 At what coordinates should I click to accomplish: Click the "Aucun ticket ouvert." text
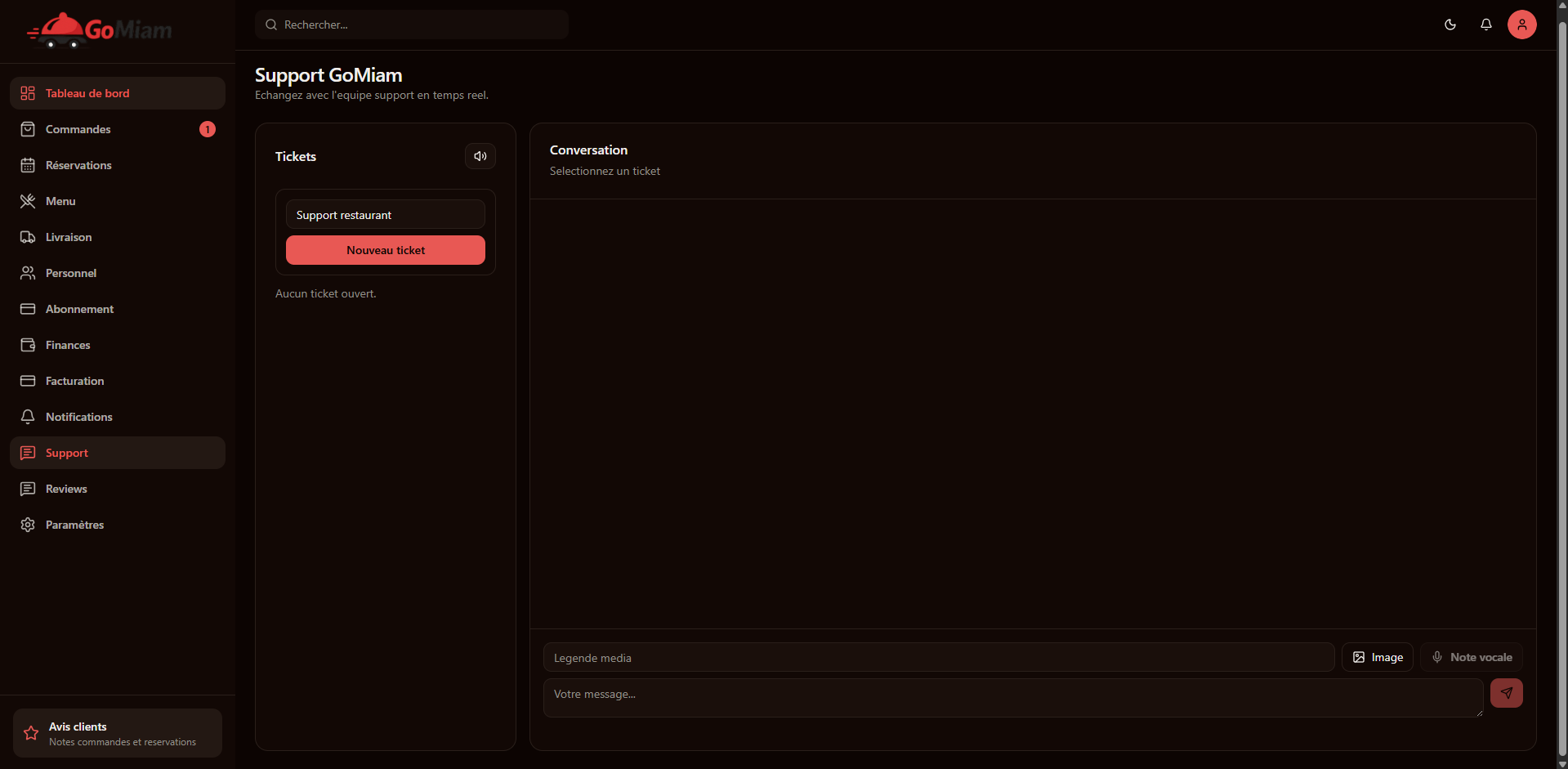[x=326, y=293]
